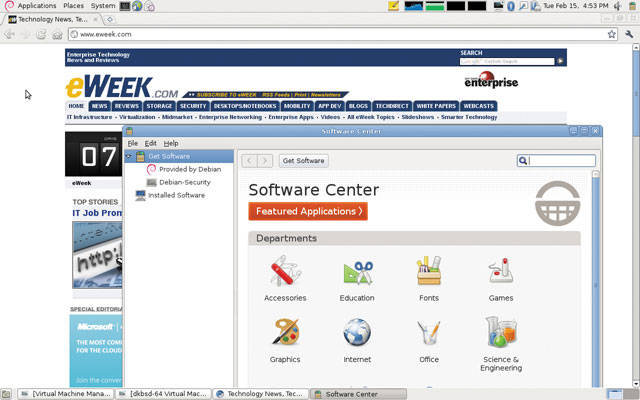Screen dimensions: 640x400
Task: Click the IT Job headline under Top Stories
Action: [97, 213]
